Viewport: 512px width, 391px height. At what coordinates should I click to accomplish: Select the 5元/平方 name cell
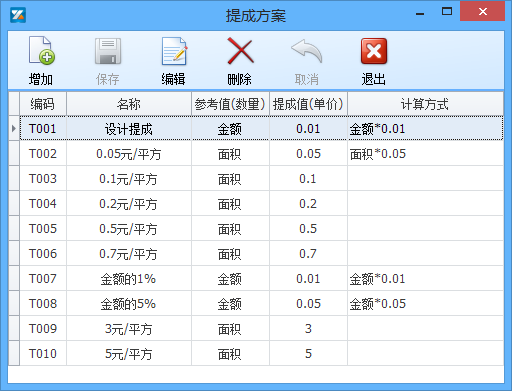tap(129, 353)
